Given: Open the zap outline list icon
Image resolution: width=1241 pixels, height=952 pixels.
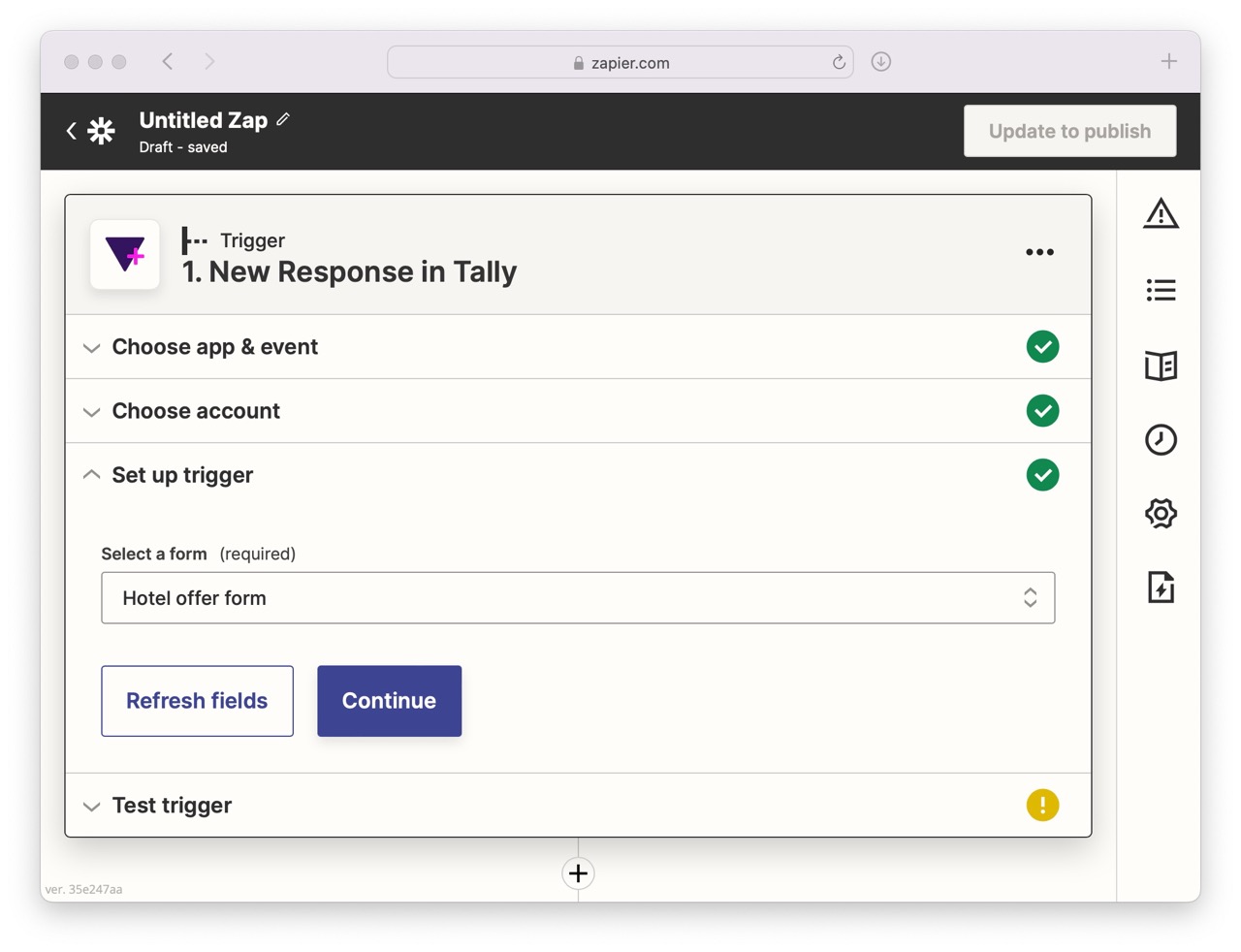Looking at the screenshot, I should (1161, 290).
